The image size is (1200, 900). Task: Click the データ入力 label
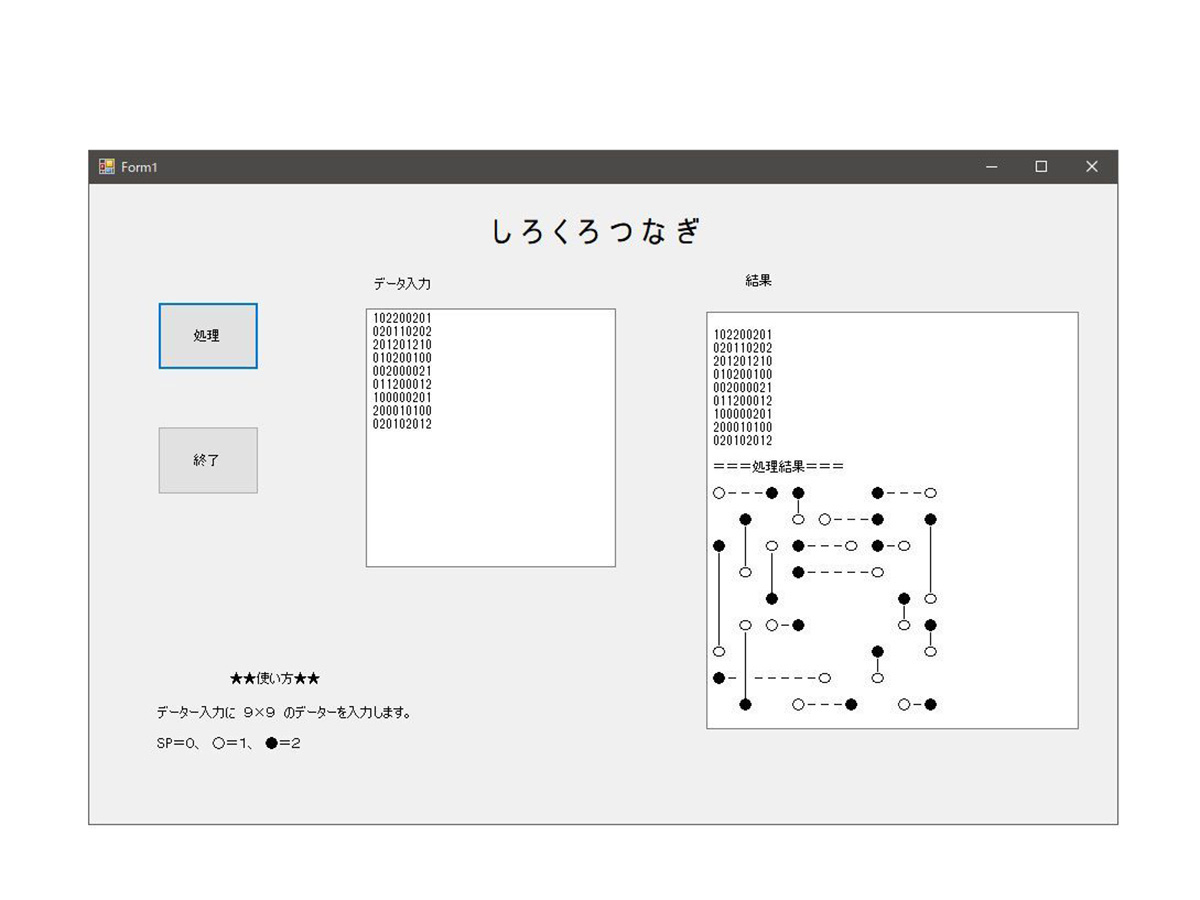[402, 284]
